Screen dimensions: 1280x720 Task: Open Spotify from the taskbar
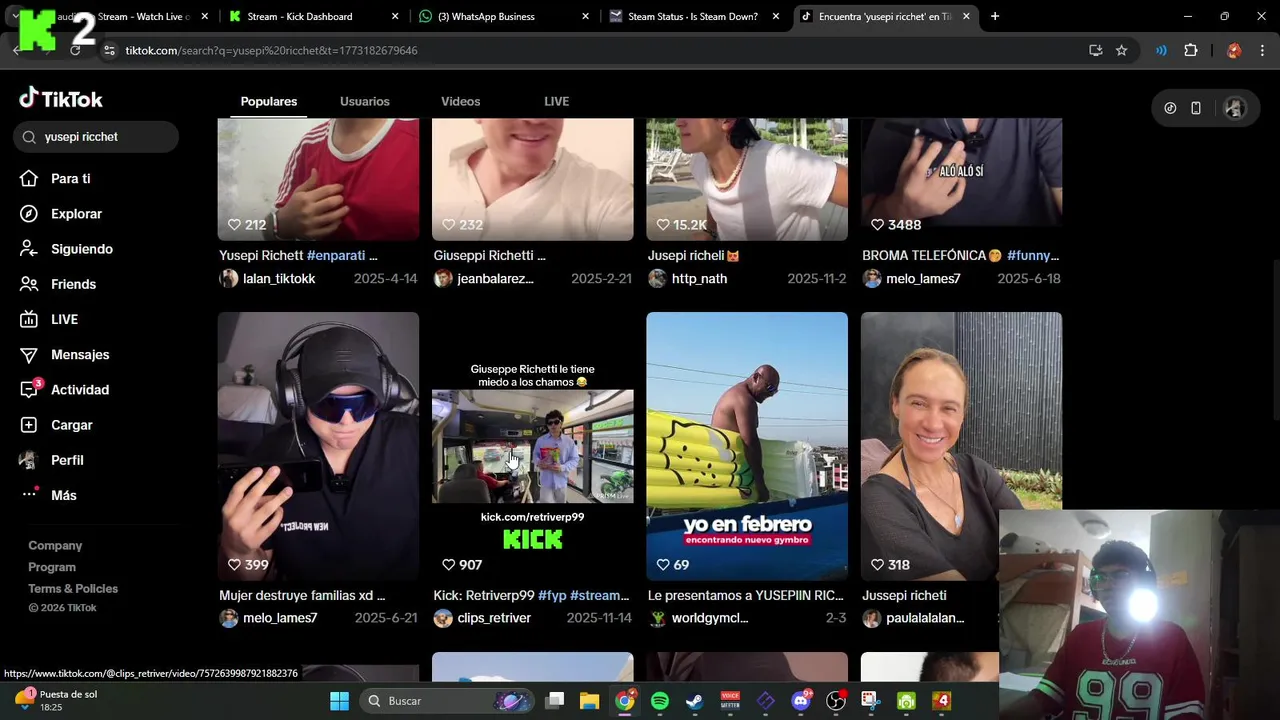[x=660, y=701]
